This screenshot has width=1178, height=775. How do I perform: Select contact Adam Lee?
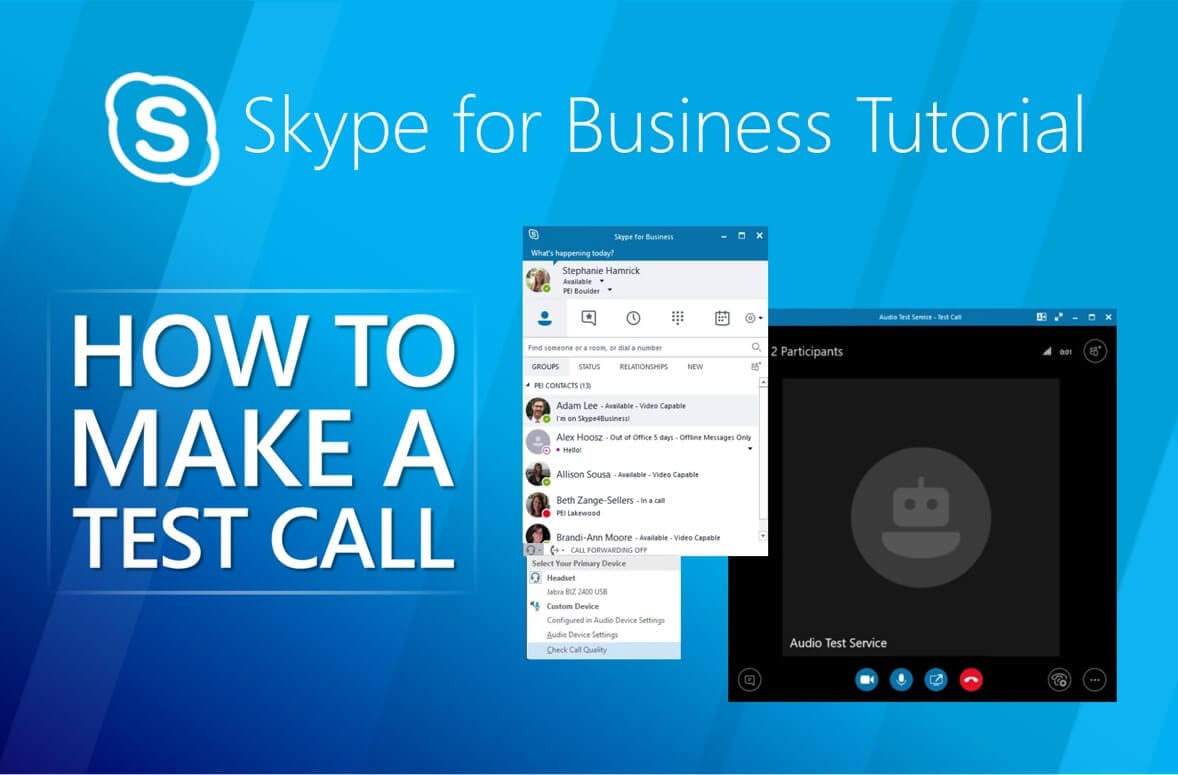[x=641, y=412]
